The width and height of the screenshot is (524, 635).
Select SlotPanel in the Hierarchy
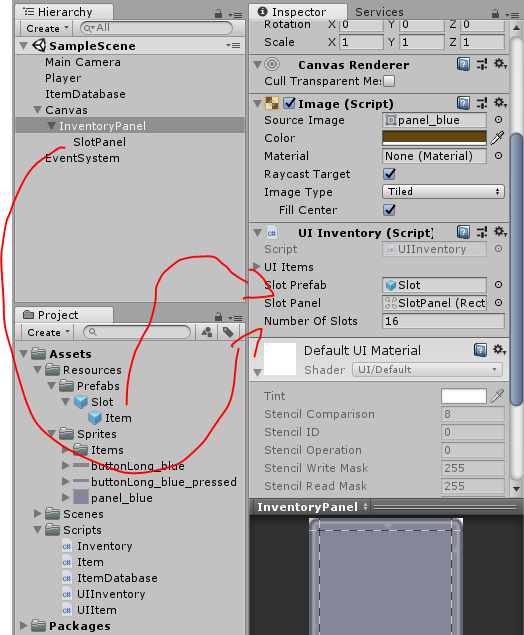[100, 142]
